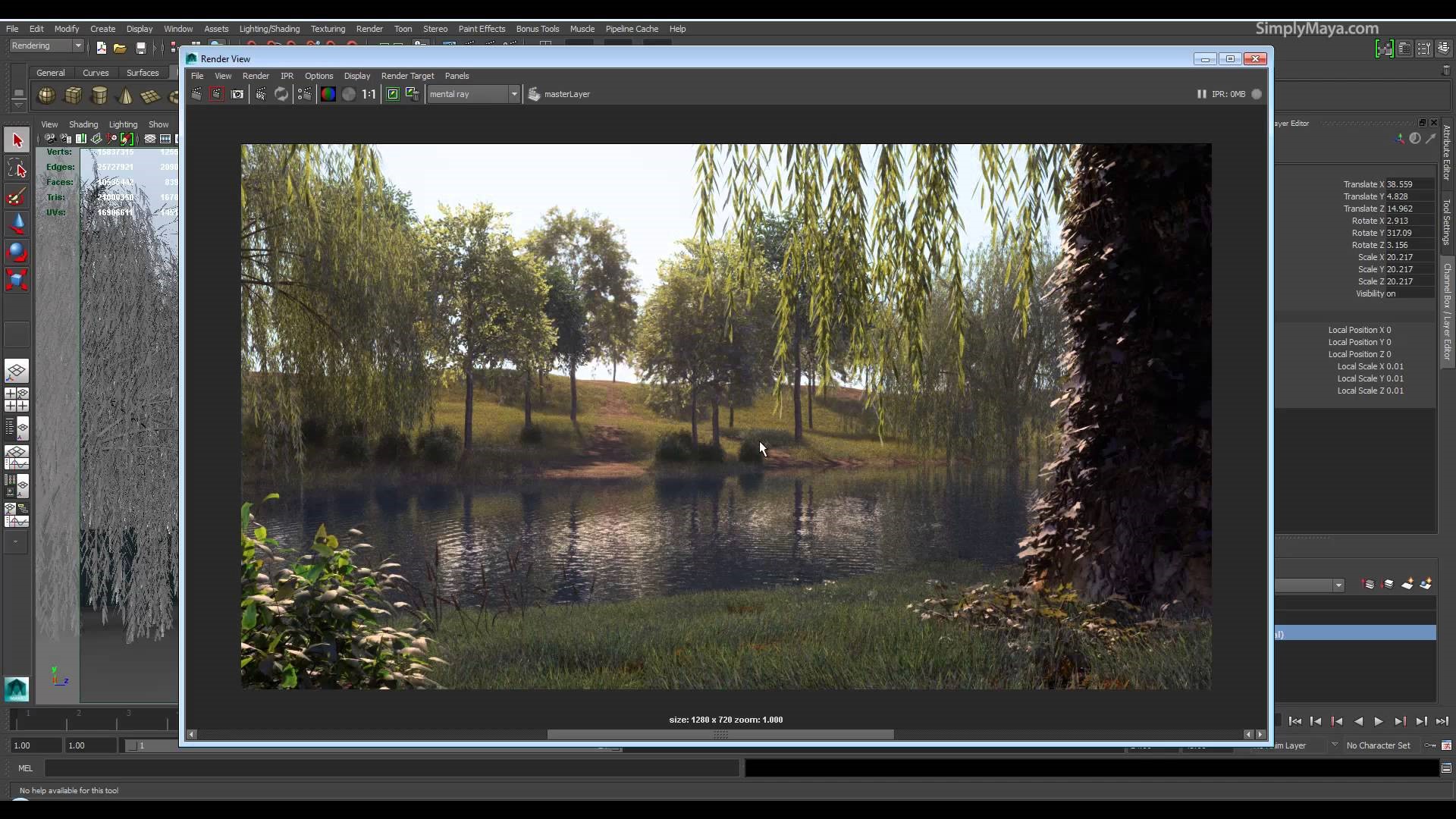Click the Render View horizontal scrollbar thumb
Screen dimensions: 1456x819
click(x=720, y=734)
